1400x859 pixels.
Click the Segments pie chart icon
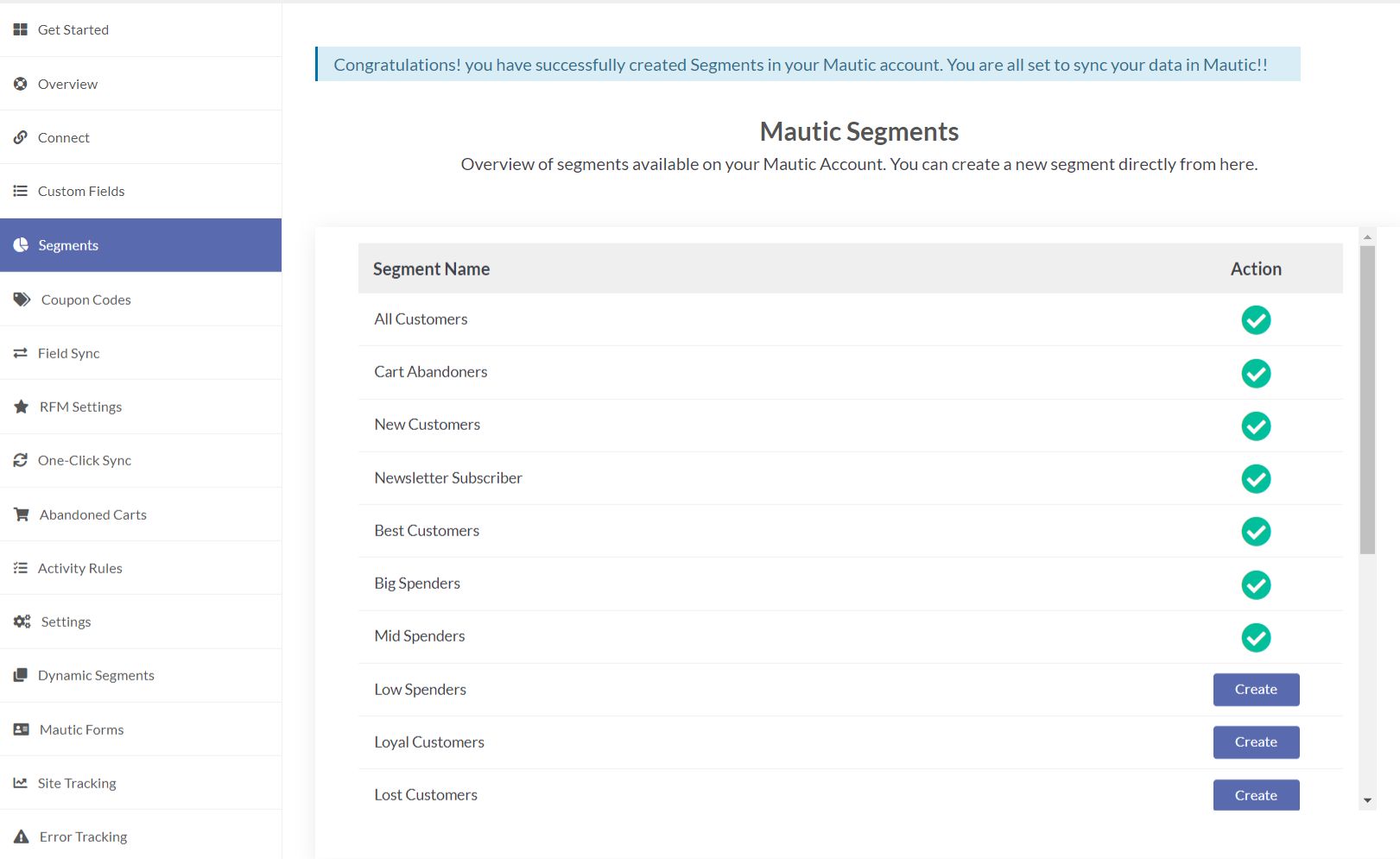click(21, 245)
